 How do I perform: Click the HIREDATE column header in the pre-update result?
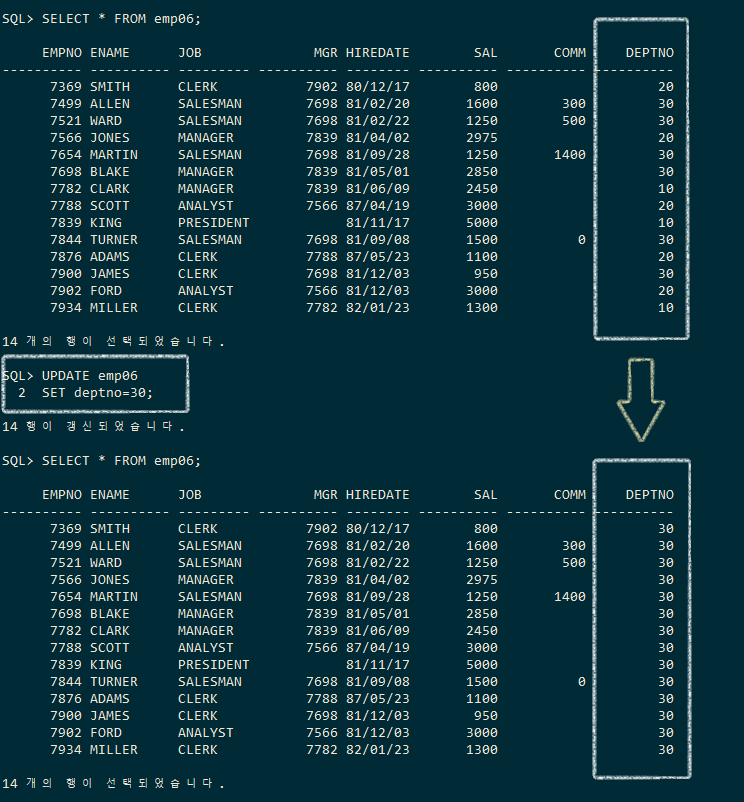tap(378, 53)
